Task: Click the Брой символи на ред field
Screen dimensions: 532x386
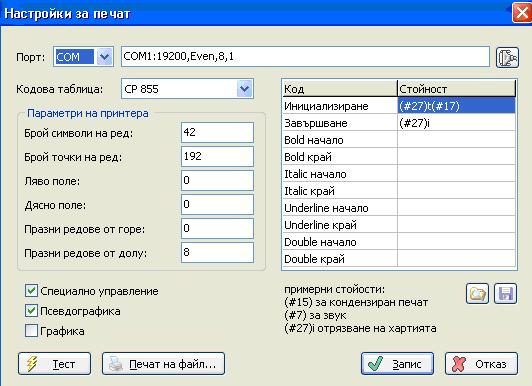Action: coord(217,132)
